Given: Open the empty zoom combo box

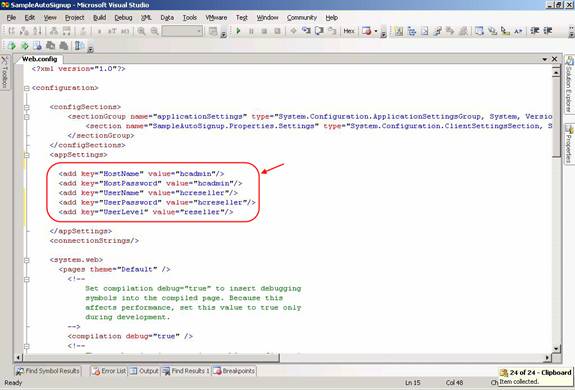Looking at the screenshot, I should [x=182, y=31].
